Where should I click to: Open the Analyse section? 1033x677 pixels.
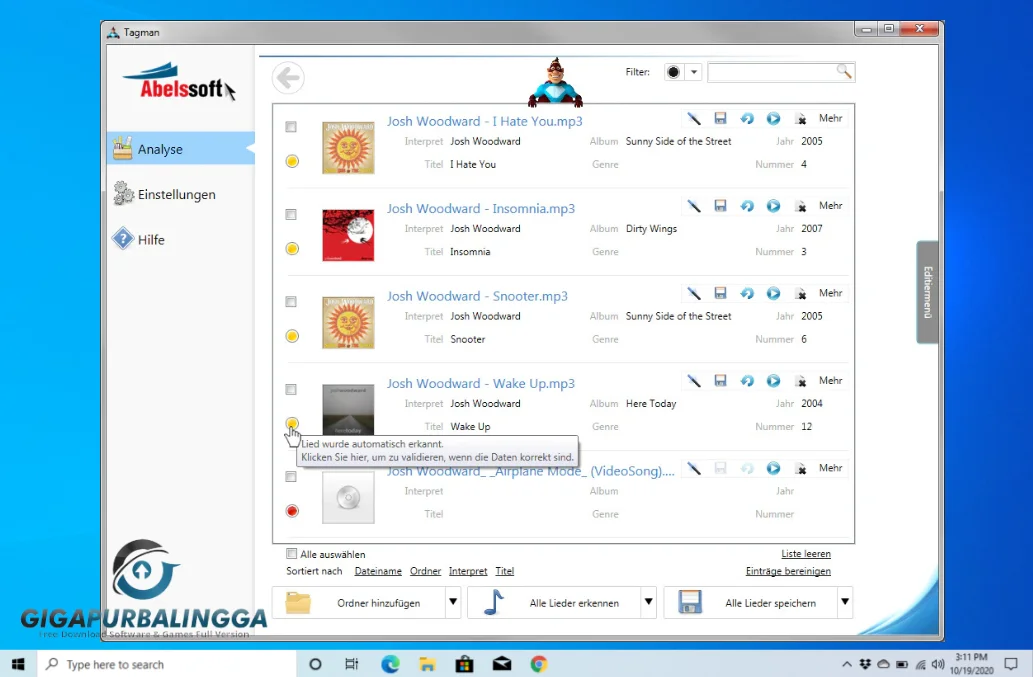click(181, 149)
